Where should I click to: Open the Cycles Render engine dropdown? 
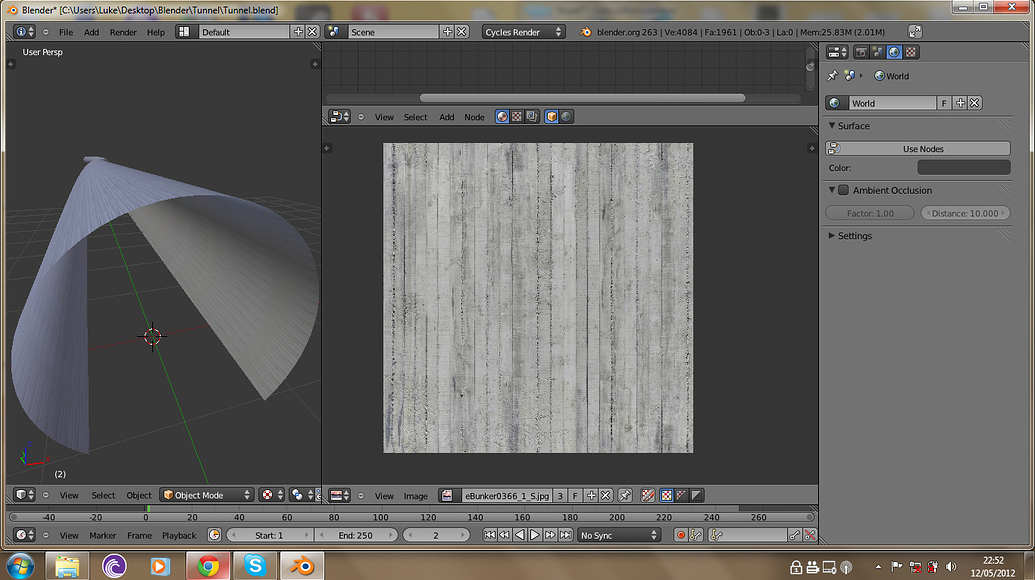[x=524, y=31]
